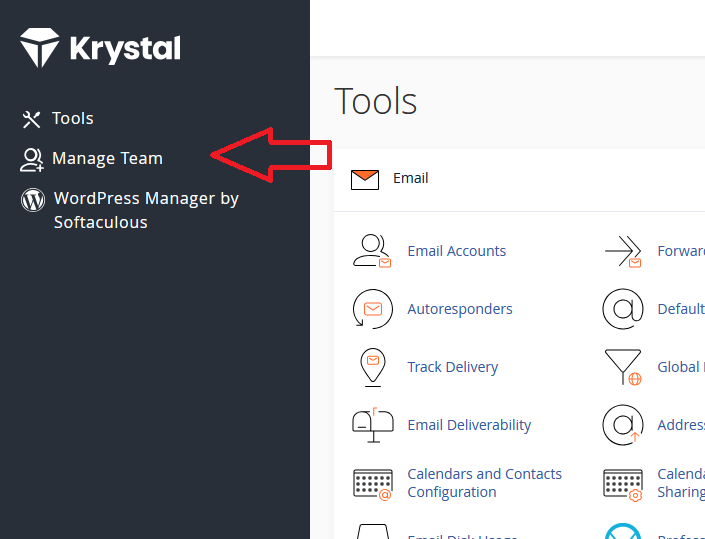This screenshot has width=705, height=539.
Task: Open the Email Deliverability link
Action: click(469, 425)
